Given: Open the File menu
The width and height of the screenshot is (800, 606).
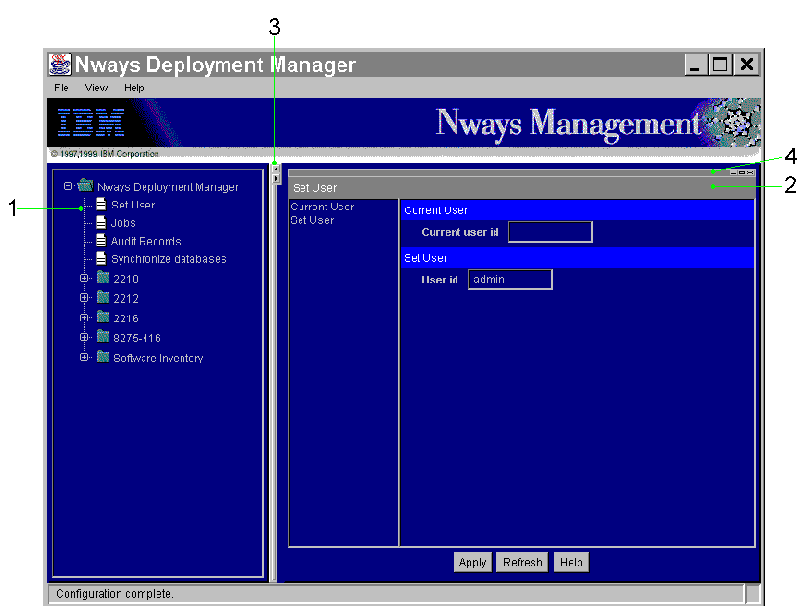Looking at the screenshot, I should pos(62,88).
